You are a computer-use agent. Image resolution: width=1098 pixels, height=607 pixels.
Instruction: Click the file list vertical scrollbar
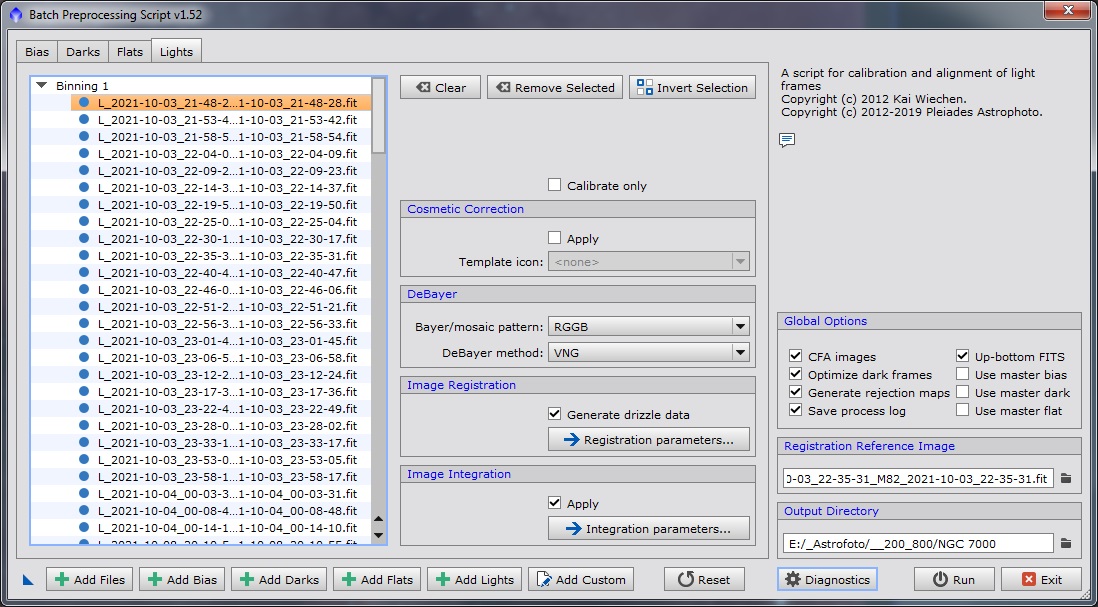point(378,300)
